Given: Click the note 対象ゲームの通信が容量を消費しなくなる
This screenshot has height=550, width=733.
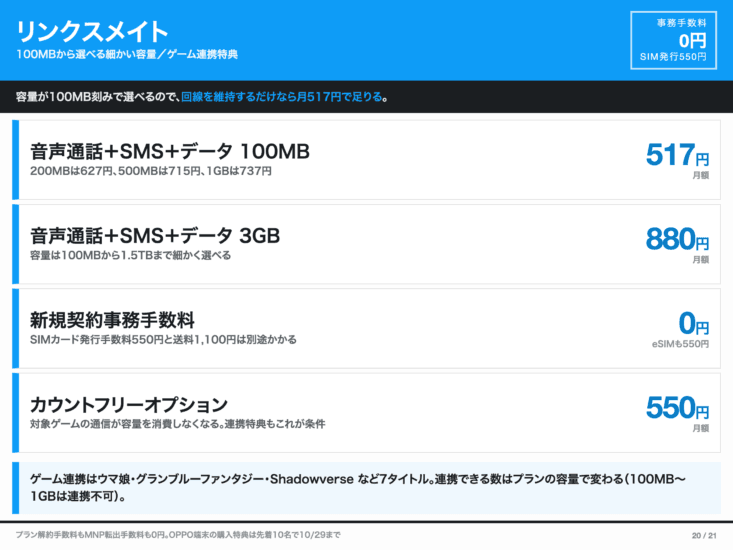Looking at the screenshot, I should (x=178, y=424).
